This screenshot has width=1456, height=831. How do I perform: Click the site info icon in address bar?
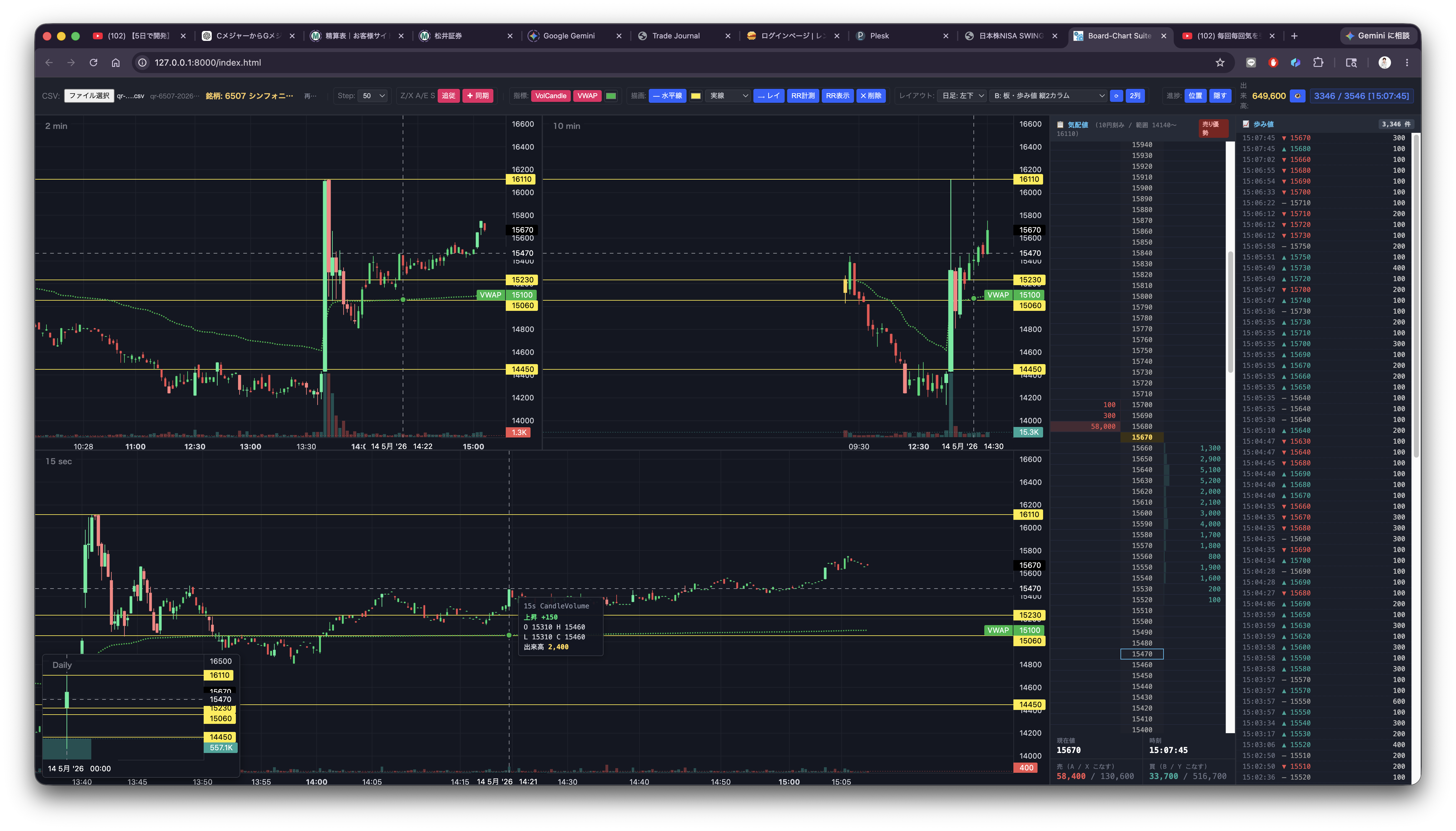pos(143,63)
